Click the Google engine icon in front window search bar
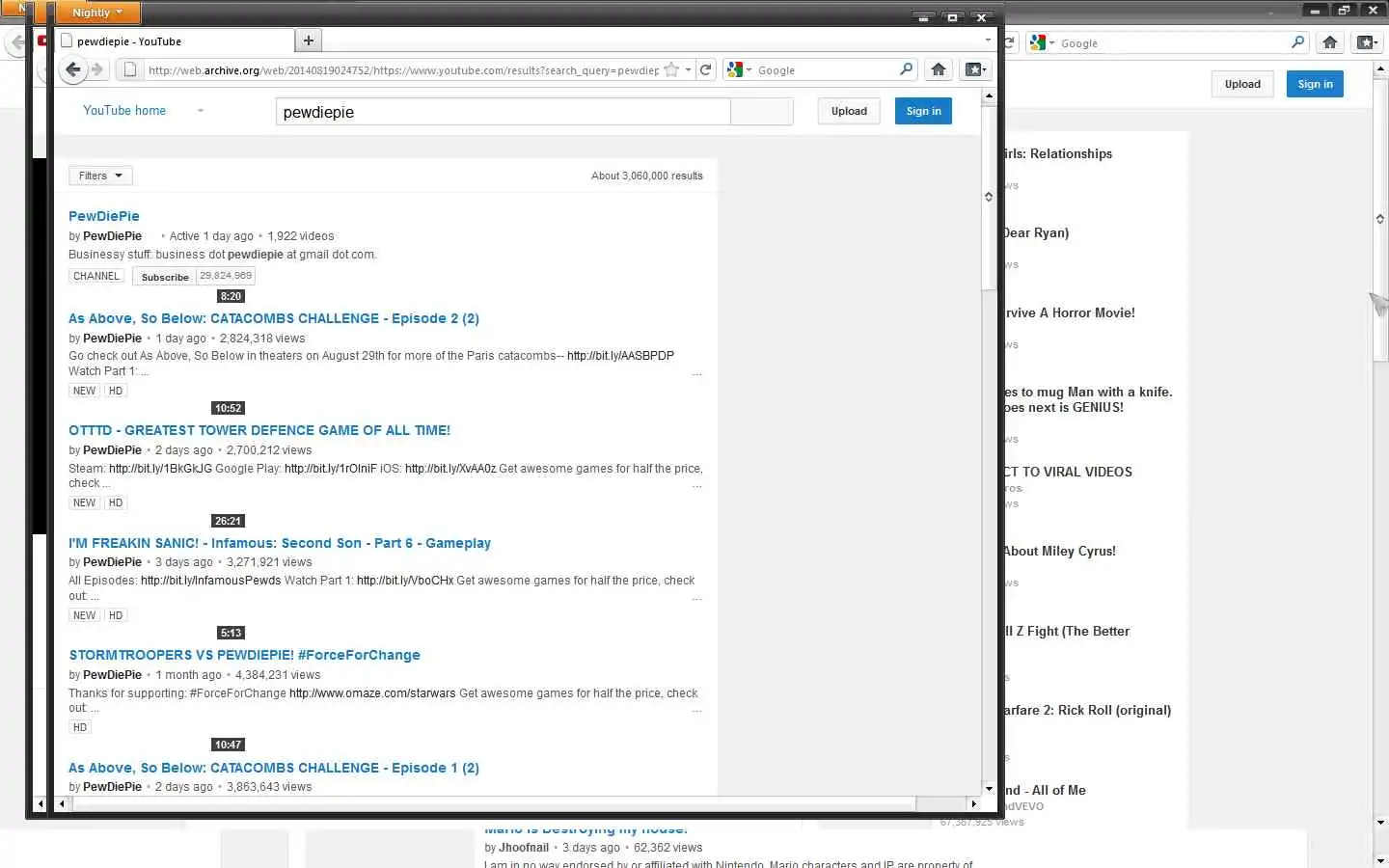Image resolution: width=1389 pixels, height=868 pixels. 735,69
